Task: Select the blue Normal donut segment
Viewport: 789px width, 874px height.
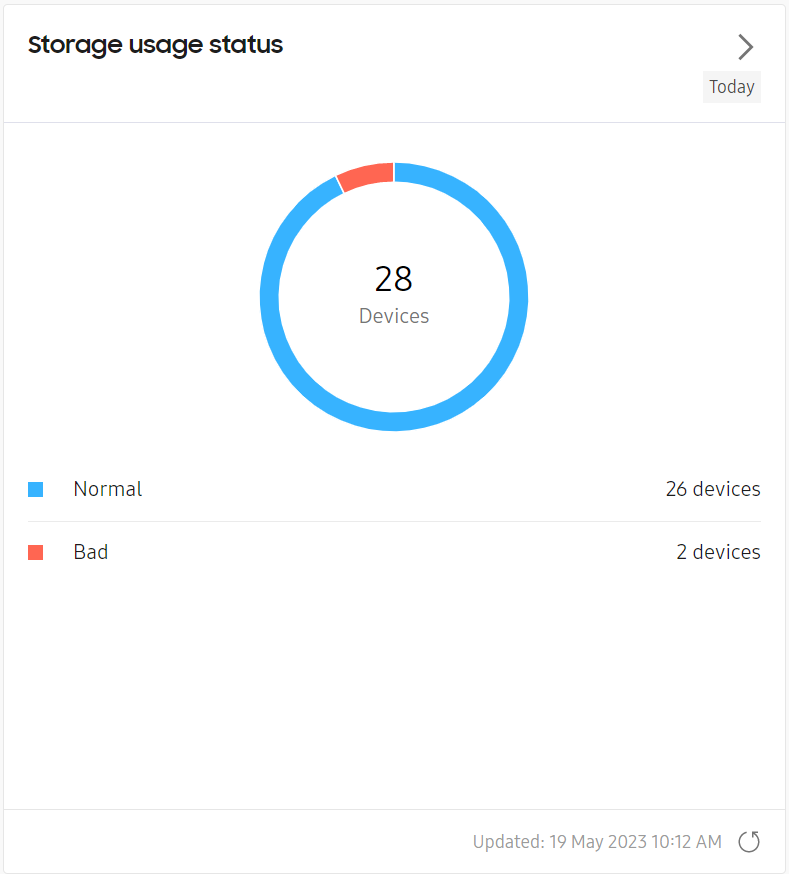Action: (518, 295)
